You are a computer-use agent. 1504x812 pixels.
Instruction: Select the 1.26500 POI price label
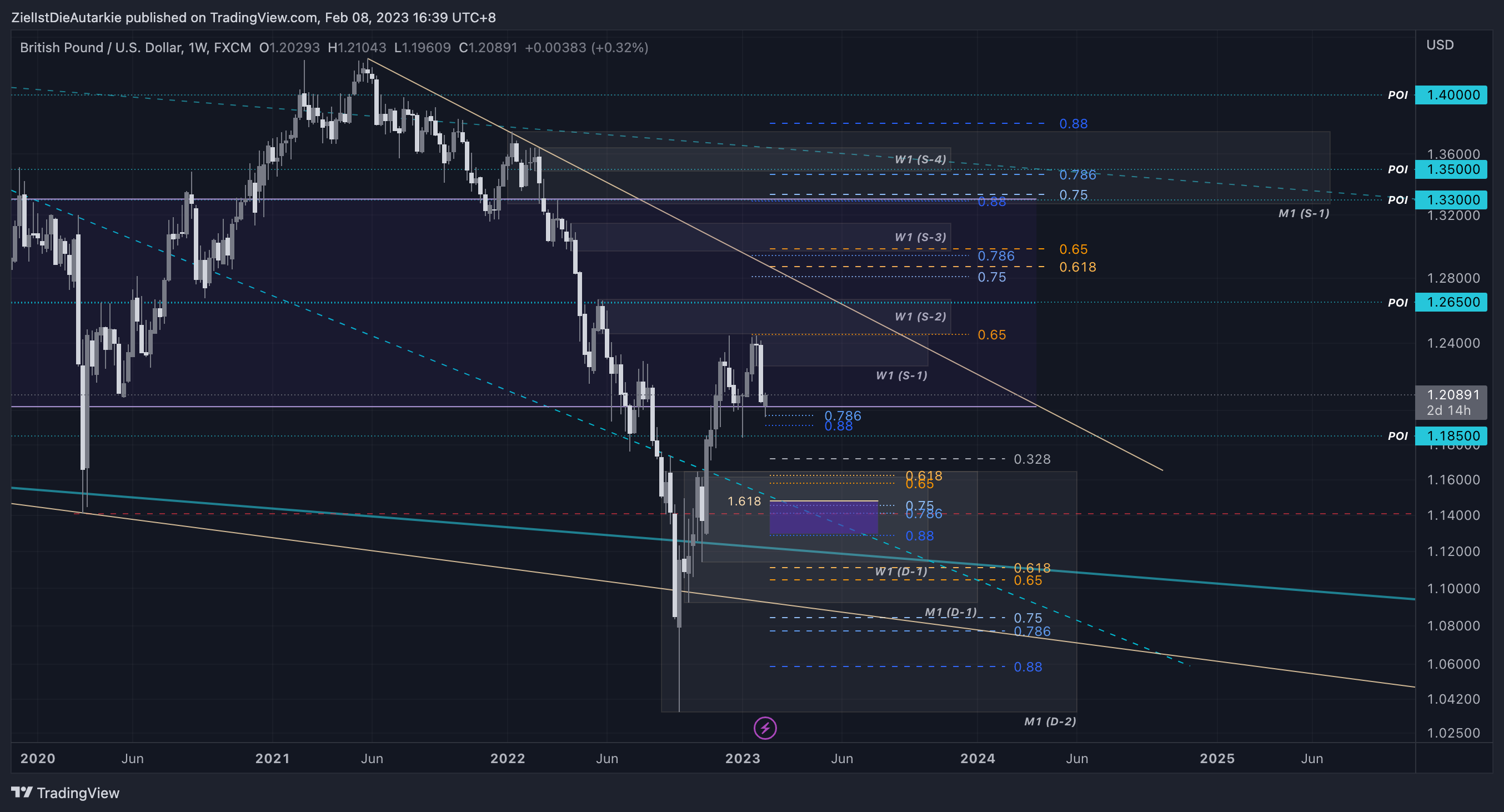[1451, 302]
